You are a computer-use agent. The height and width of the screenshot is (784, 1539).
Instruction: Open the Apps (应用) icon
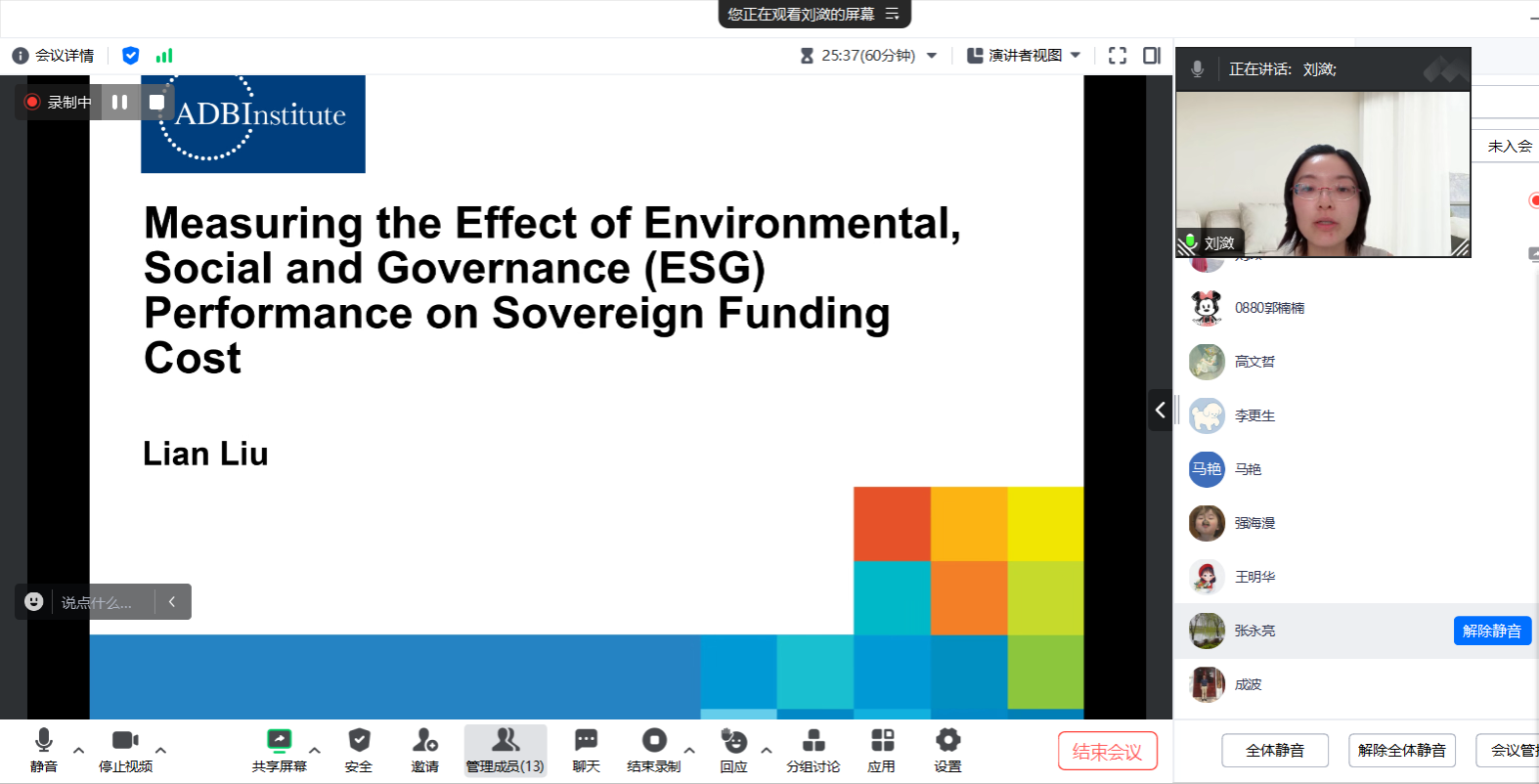click(882, 741)
